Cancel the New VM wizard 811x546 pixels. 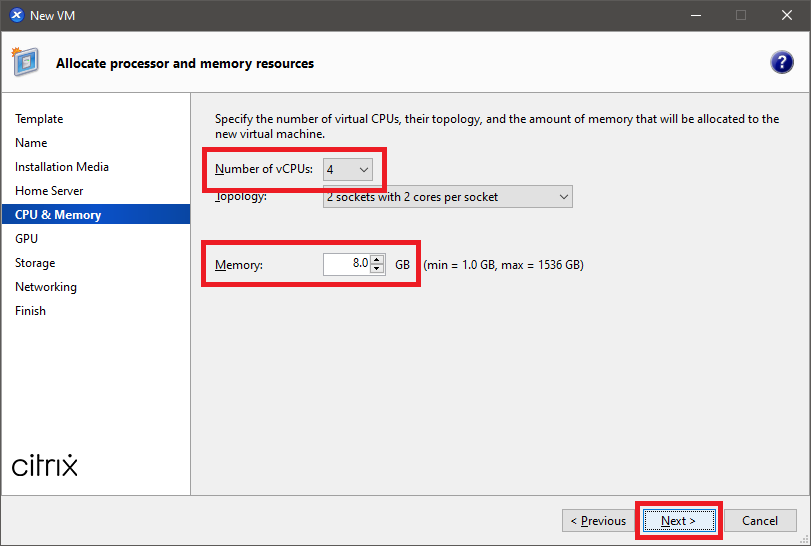click(x=759, y=520)
